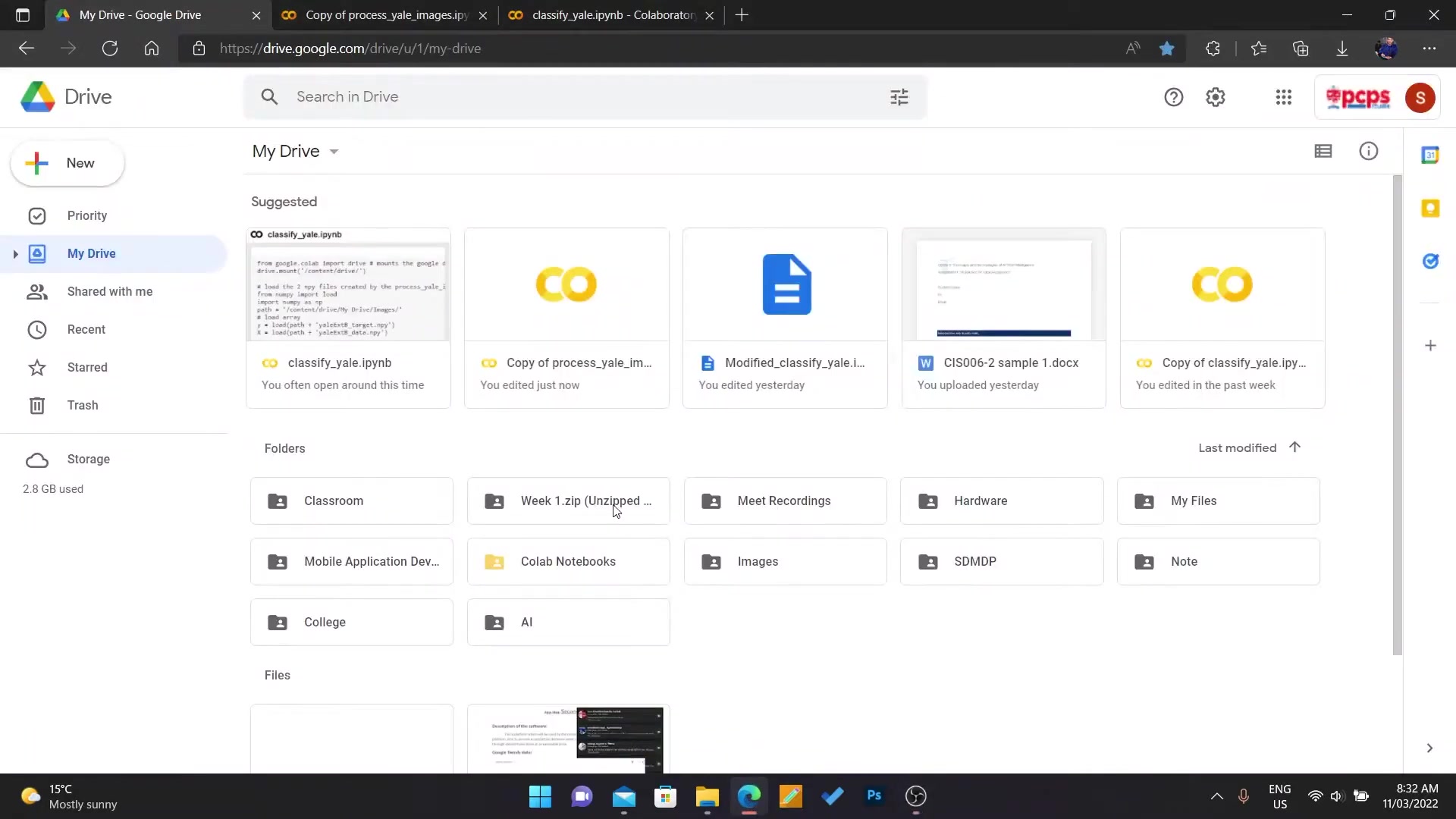Screen dimensions: 1456x819
Task: Open Google apps grid
Action: click(x=1283, y=97)
